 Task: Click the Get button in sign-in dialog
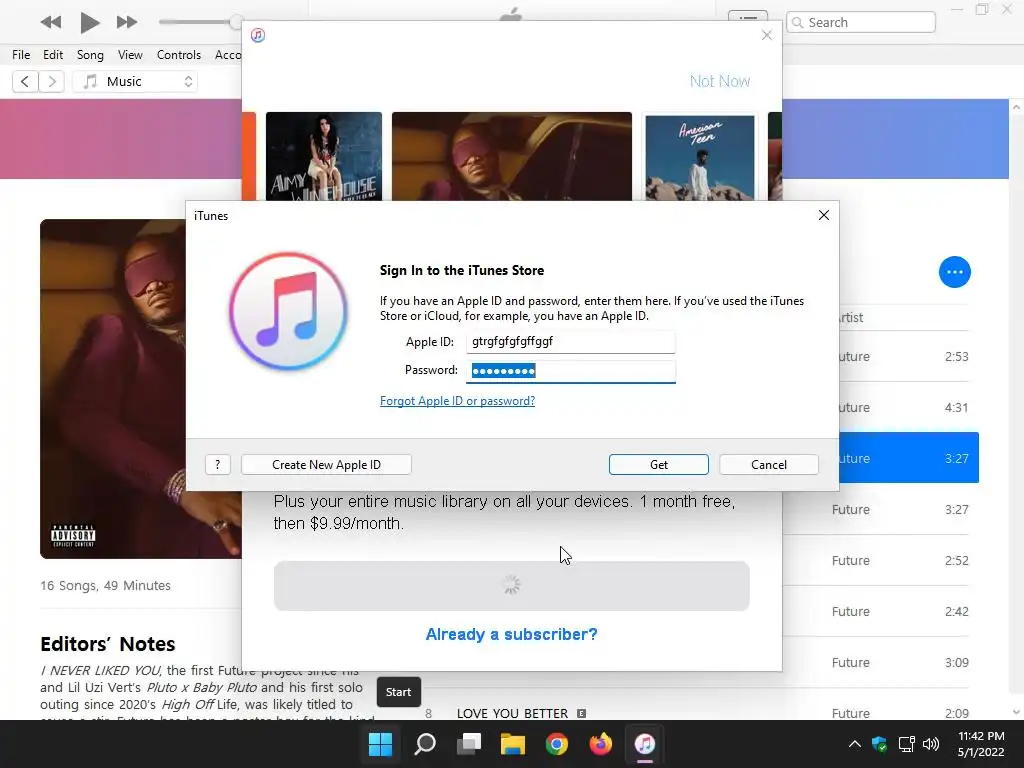658,464
